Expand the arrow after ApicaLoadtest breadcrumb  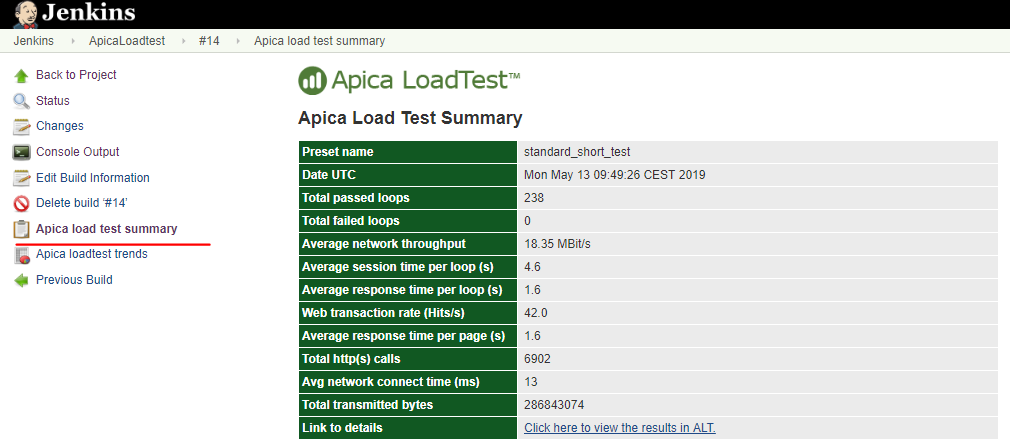[182, 41]
